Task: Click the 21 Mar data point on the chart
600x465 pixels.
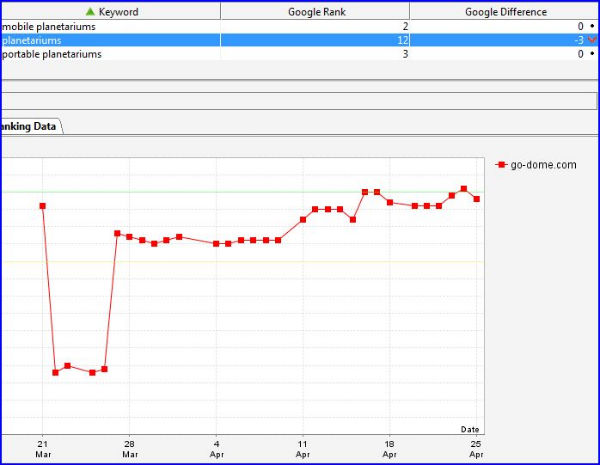Action: pos(42,206)
